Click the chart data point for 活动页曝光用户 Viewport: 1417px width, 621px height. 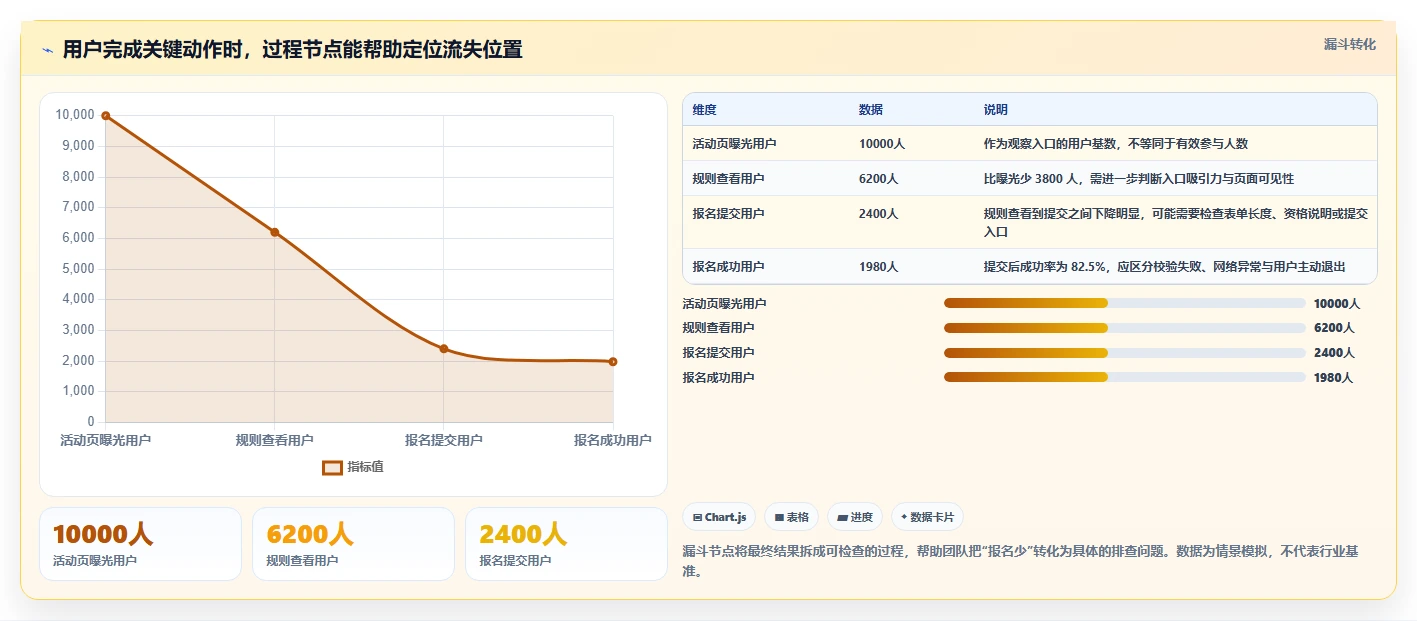click(105, 116)
